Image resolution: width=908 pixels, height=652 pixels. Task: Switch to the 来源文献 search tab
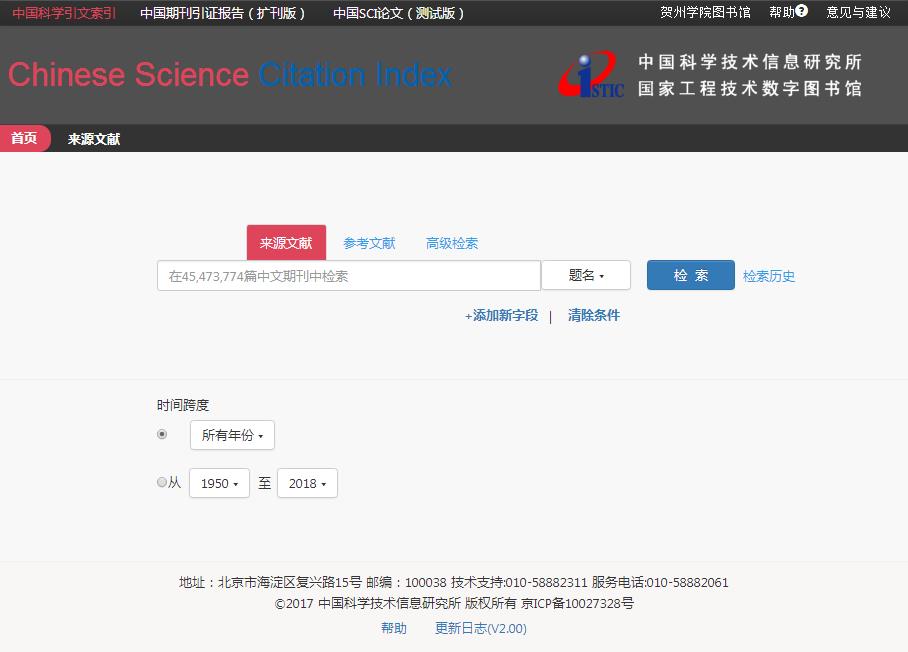tap(286, 243)
